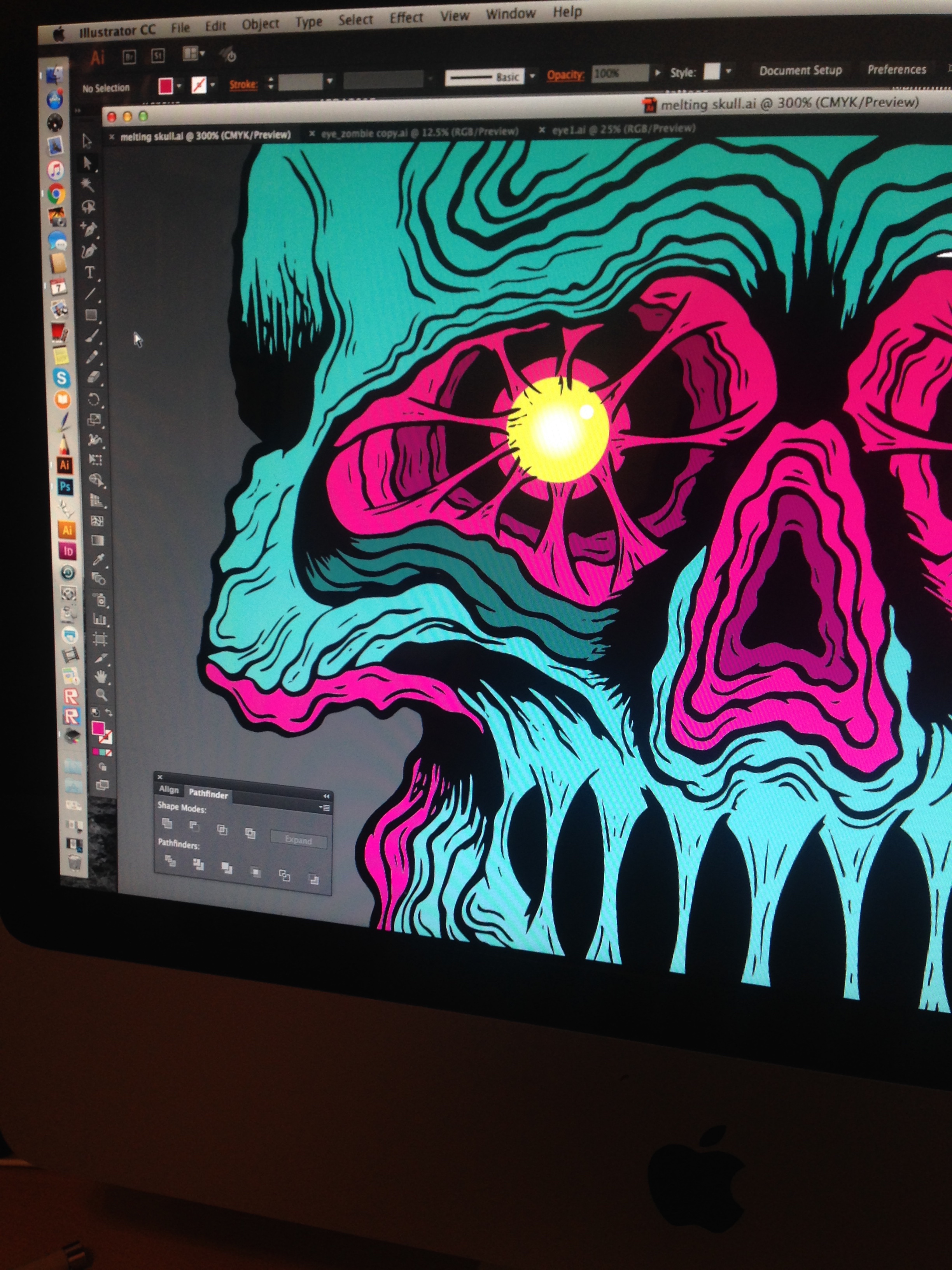The image size is (952, 1270).
Task: Open Photoshop from the Dock
Action: tap(65, 487)
